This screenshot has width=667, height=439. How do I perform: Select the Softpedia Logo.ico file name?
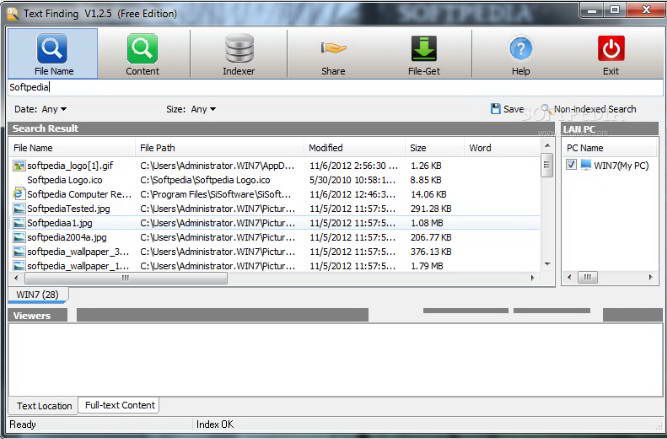coord(65,180)
